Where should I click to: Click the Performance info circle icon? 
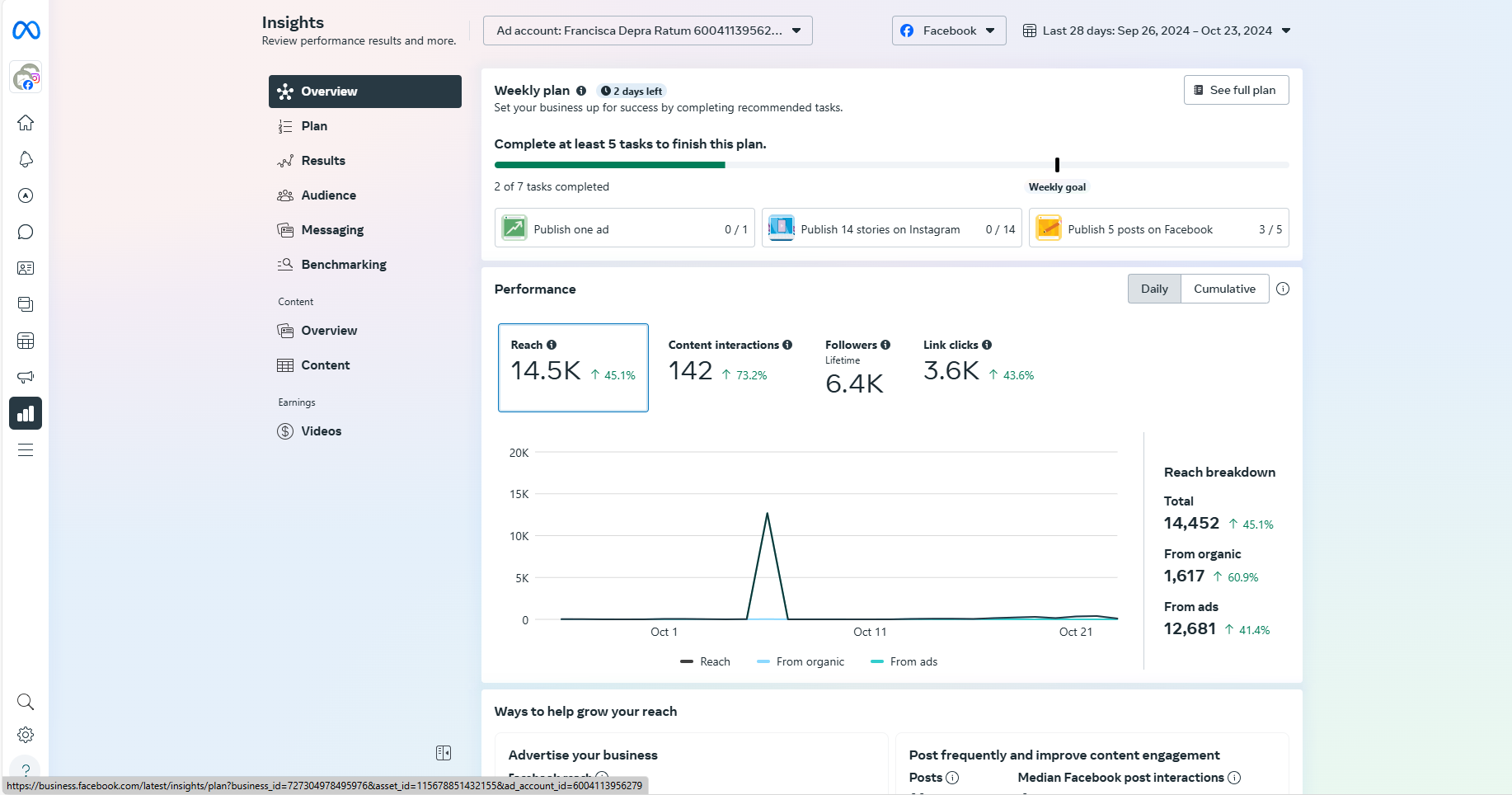point(1283,289)
